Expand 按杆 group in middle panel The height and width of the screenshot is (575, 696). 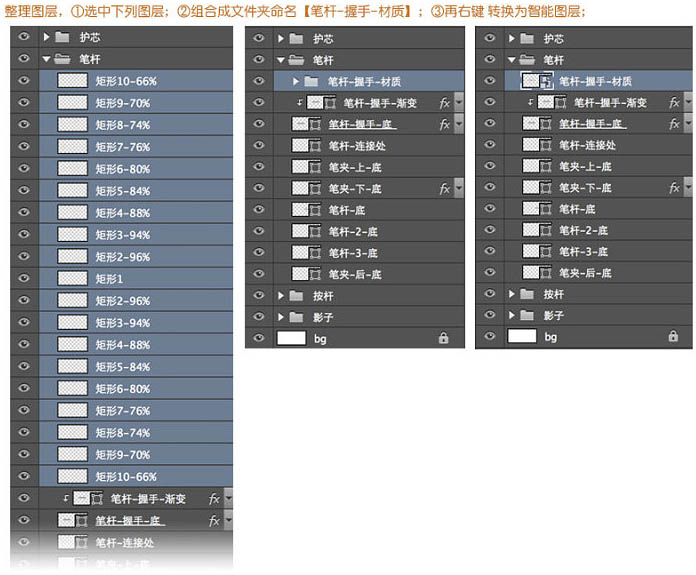click(281, 296)
